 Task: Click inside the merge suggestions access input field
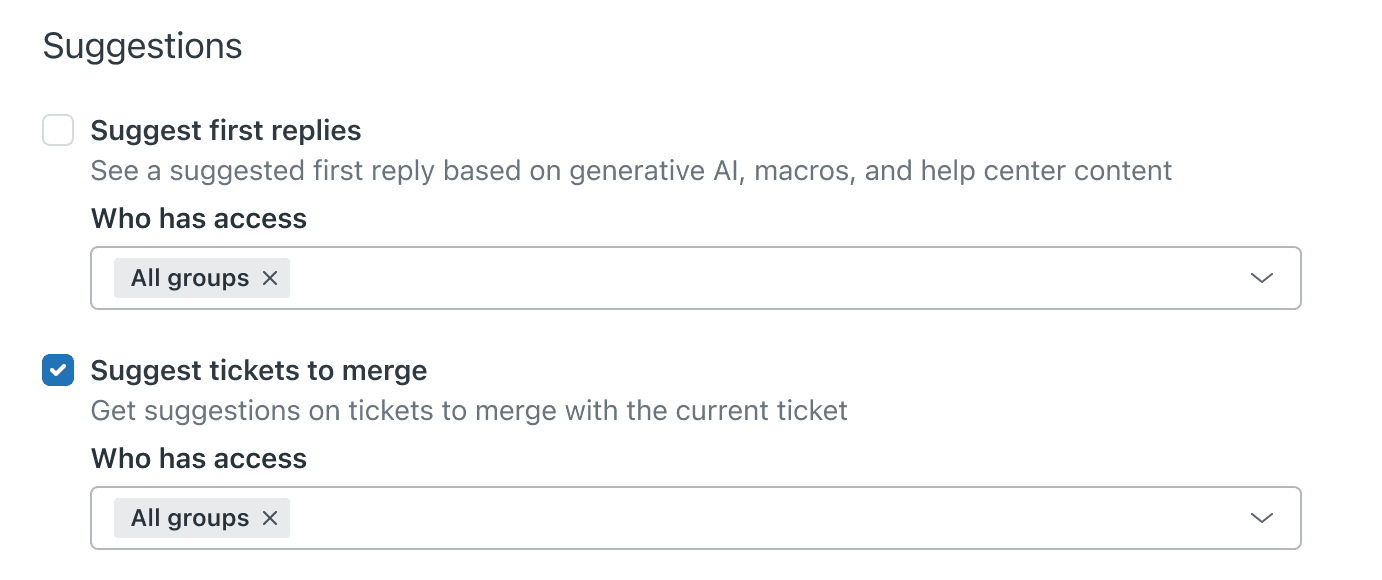pyautogui.click(x=700, y=518)
